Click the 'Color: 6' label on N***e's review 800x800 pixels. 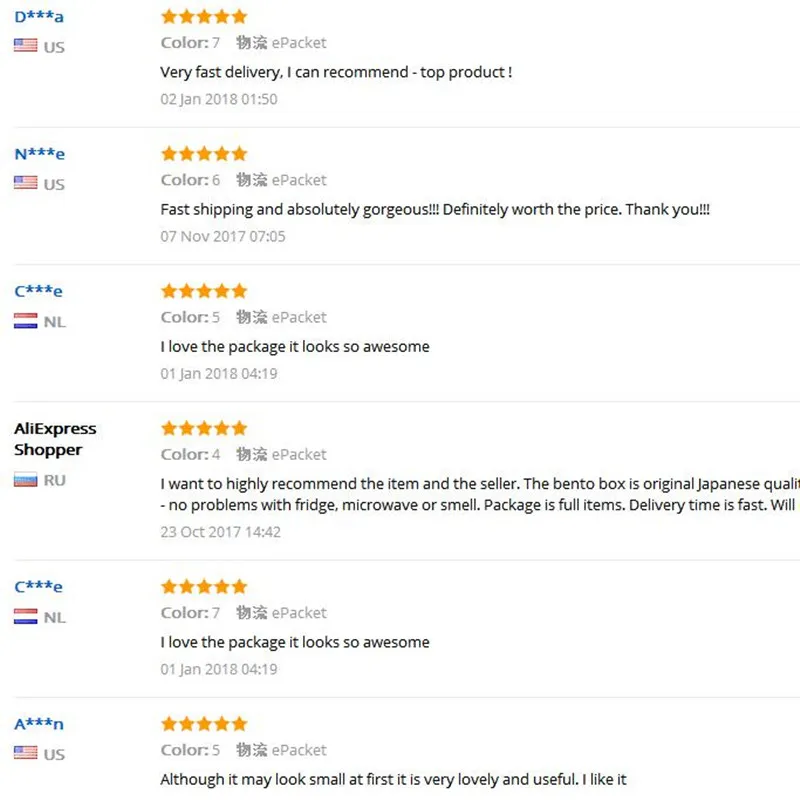190,180
